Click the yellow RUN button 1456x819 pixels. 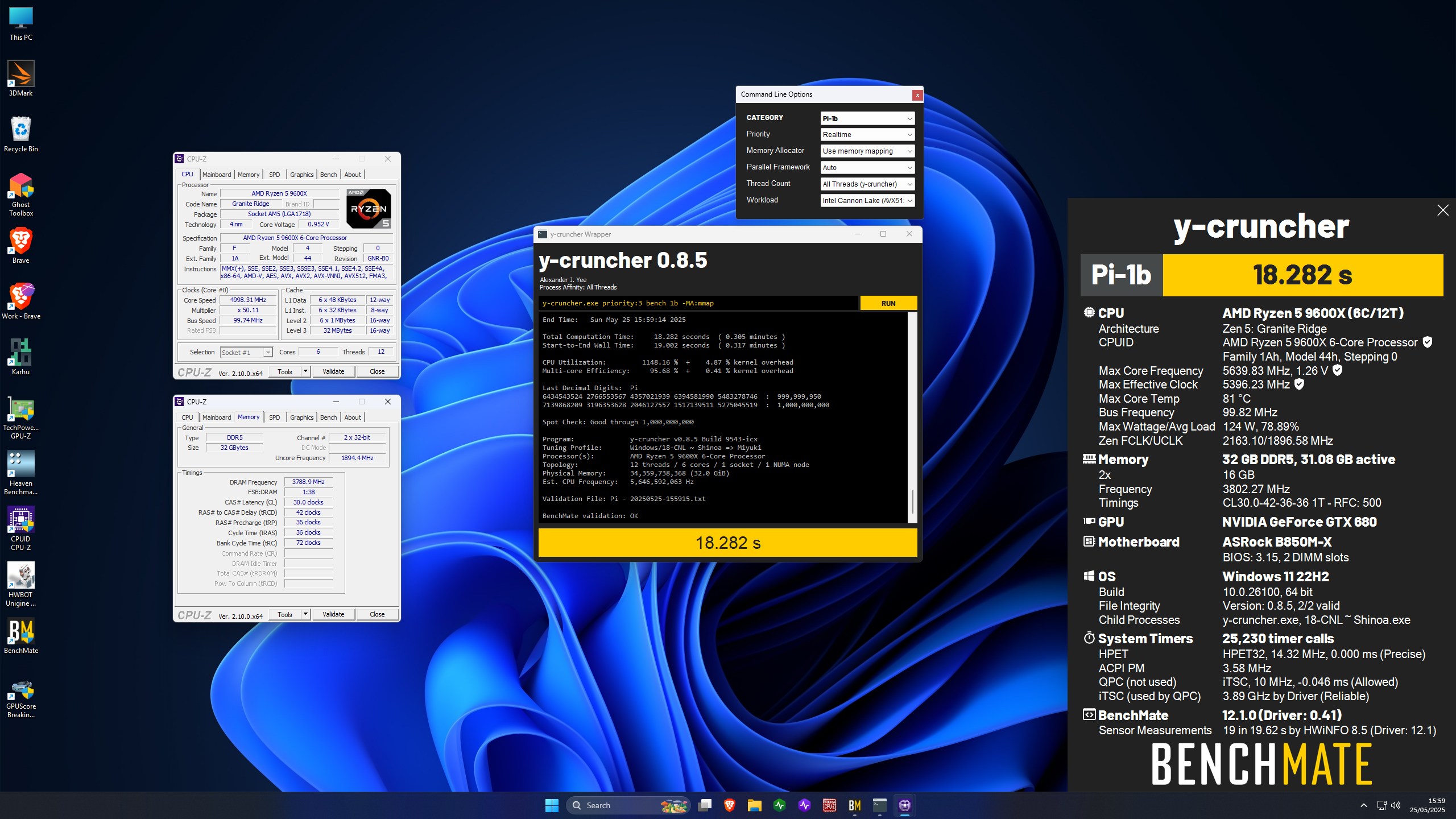coord(888,303)
